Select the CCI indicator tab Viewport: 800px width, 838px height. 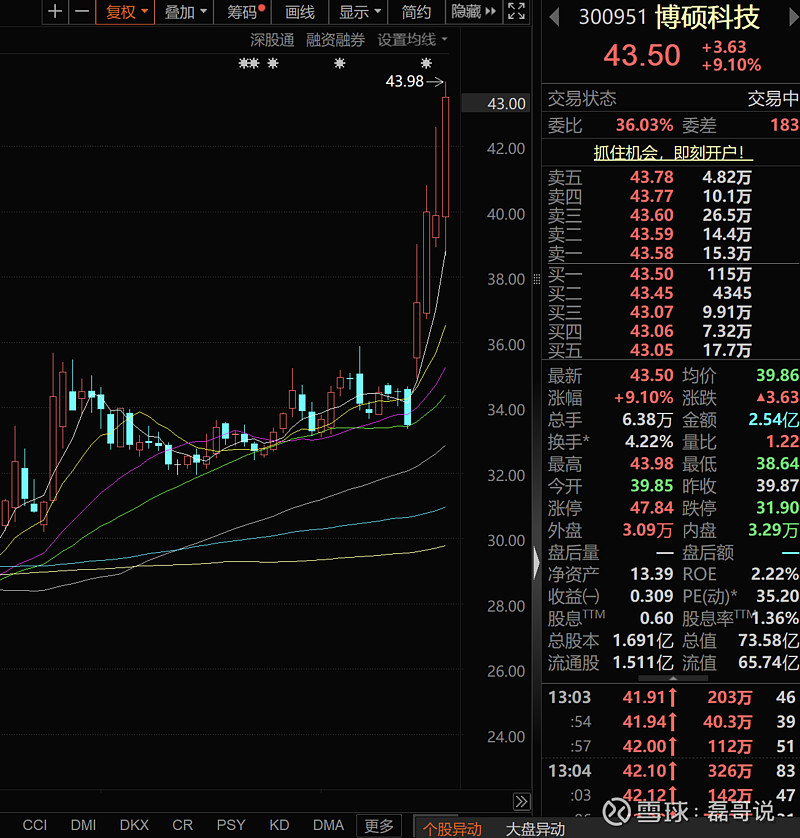point(35,825)
